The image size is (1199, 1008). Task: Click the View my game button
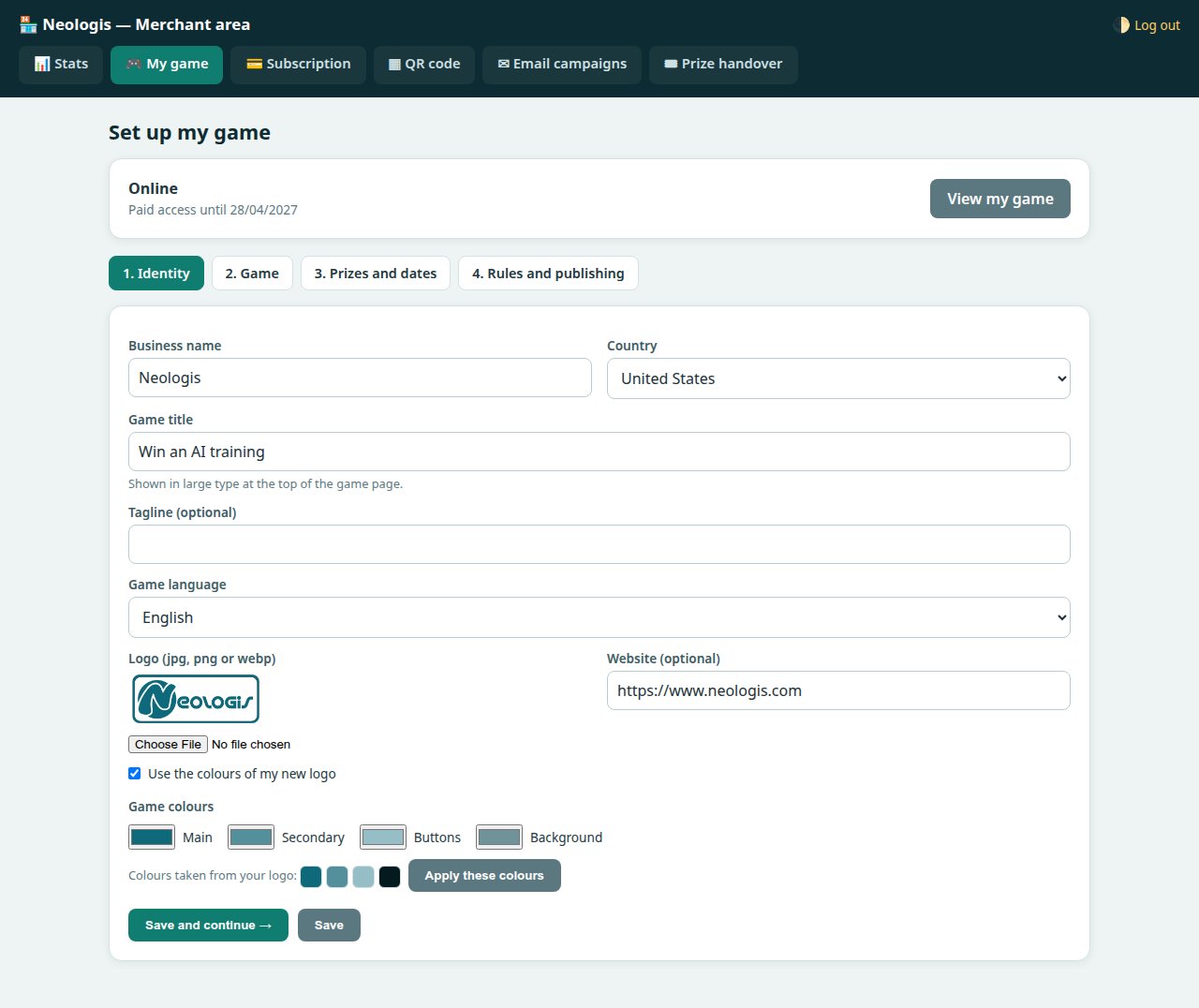[x=1000, y=199]
